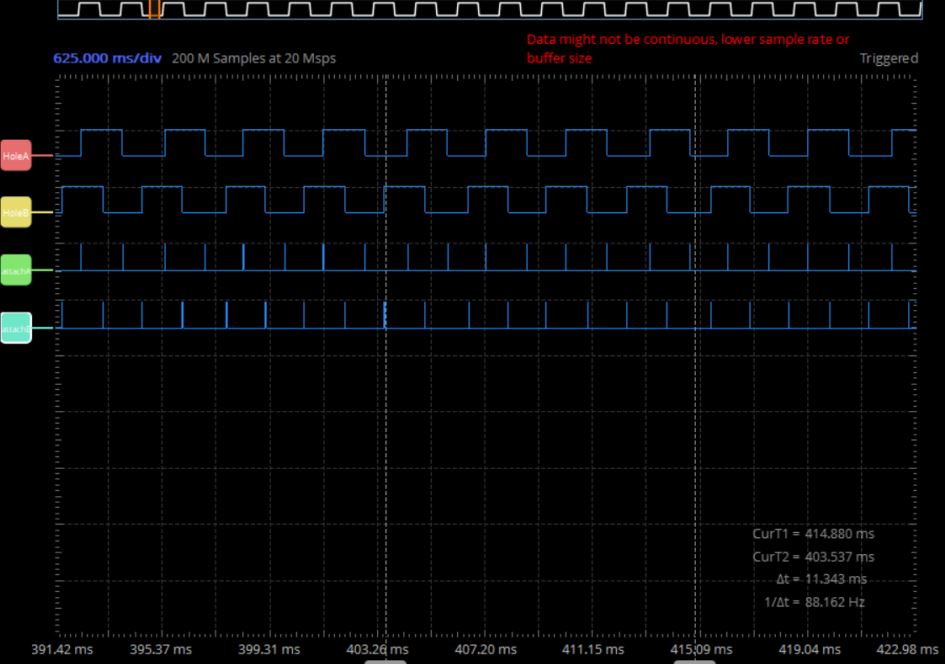Click the CurT1 = 414.880 ms readout
The image size is (945, 664).
coord(813,533)
